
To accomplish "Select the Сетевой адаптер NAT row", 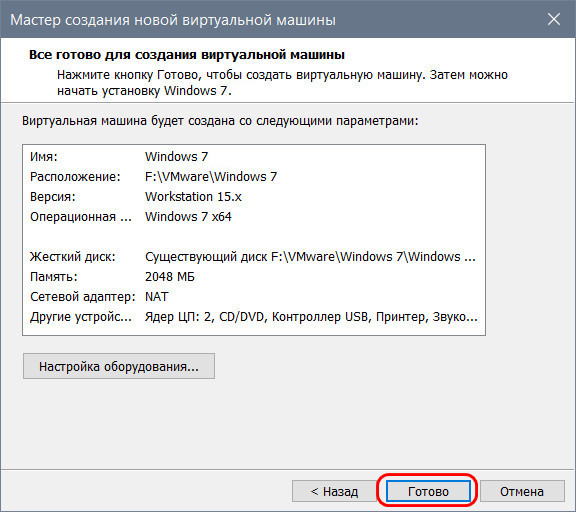I will (254, 297).
